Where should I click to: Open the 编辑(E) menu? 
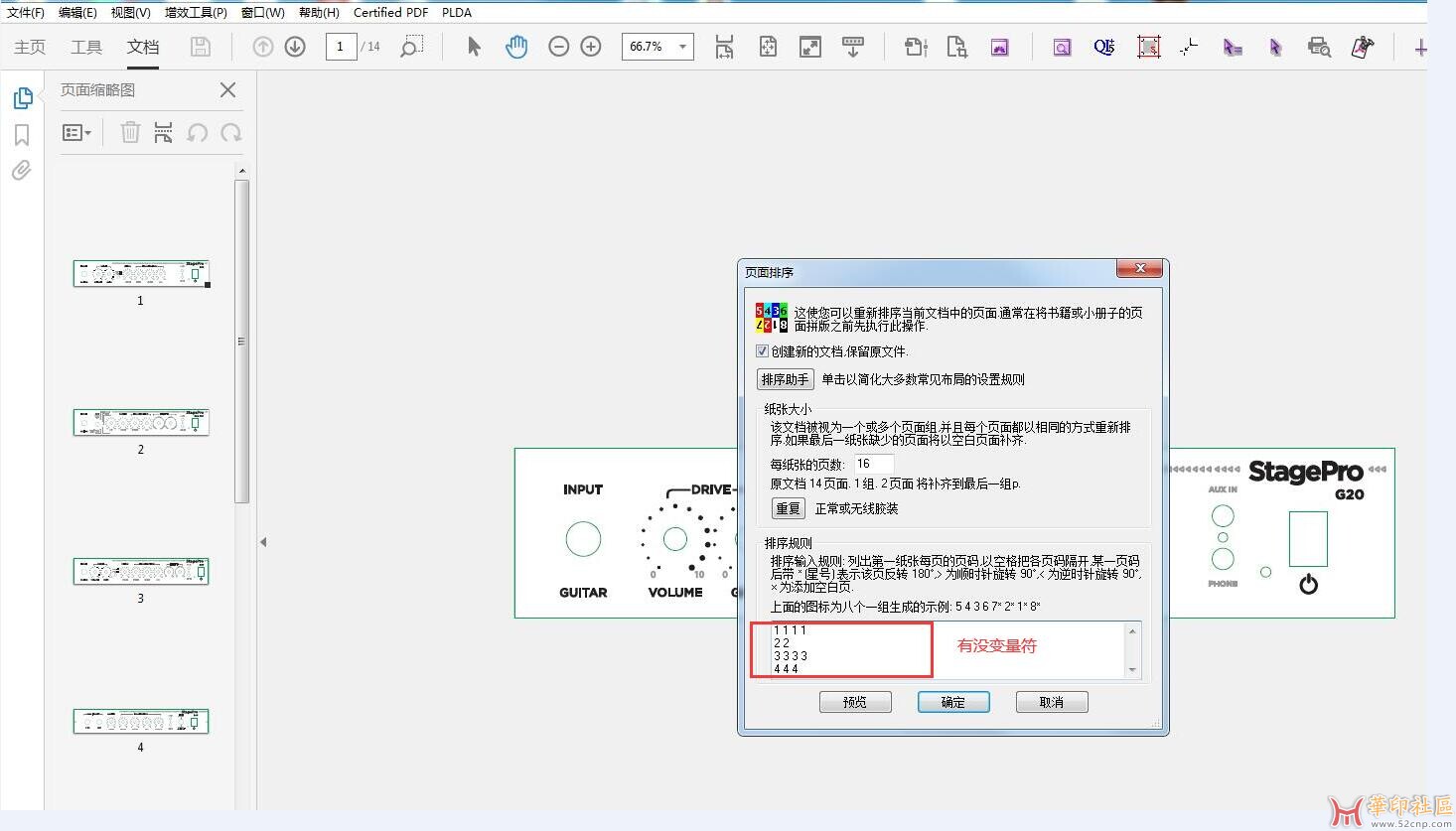click(77, 13)
